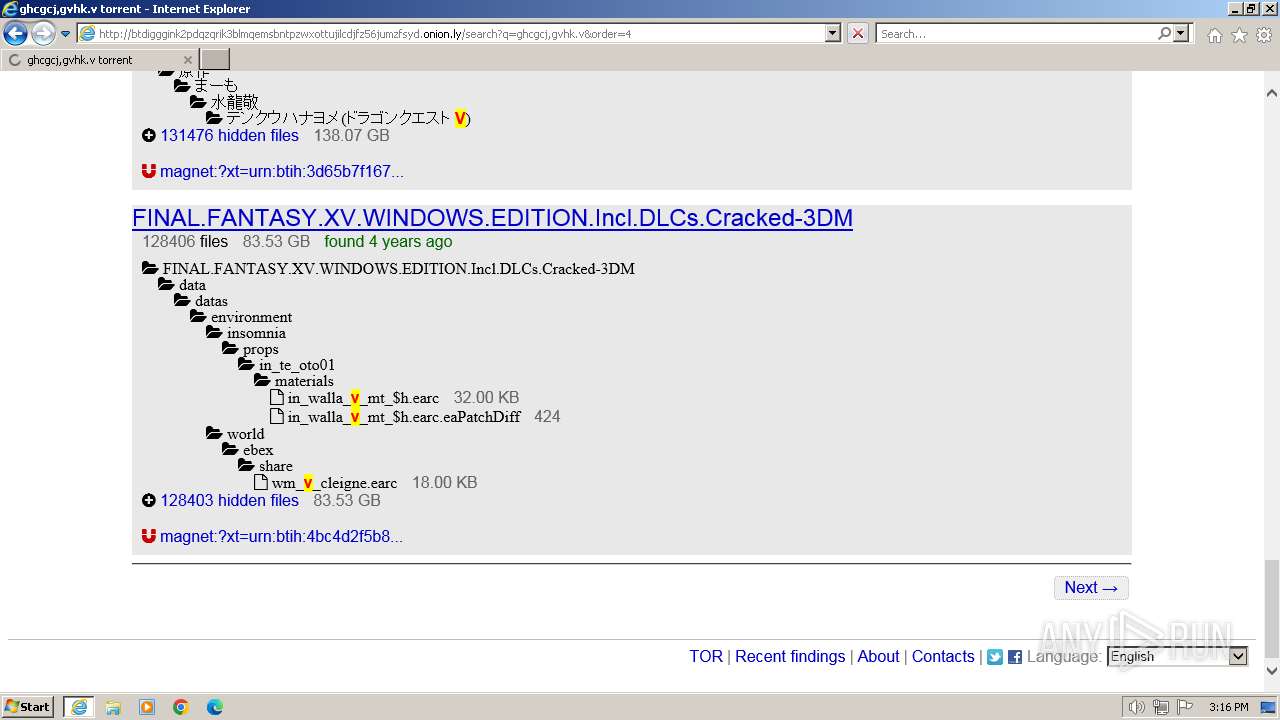
Task: Click file icon of in_walla_v_mt_$h.earc.eaPatchDiff
Action: [277, 416]
